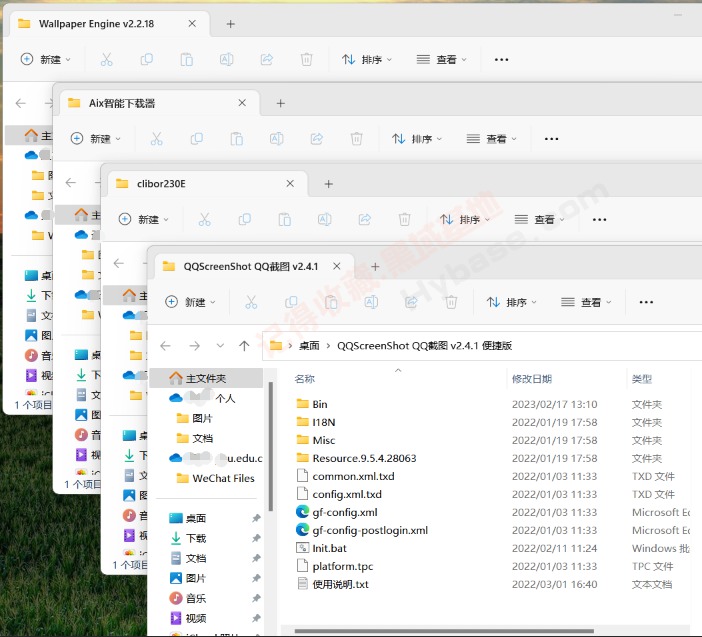The image size is (702, 637).
Task: Click Copy icon in clibor230E window
Action: pyautogui.click(x=244, y=220)
